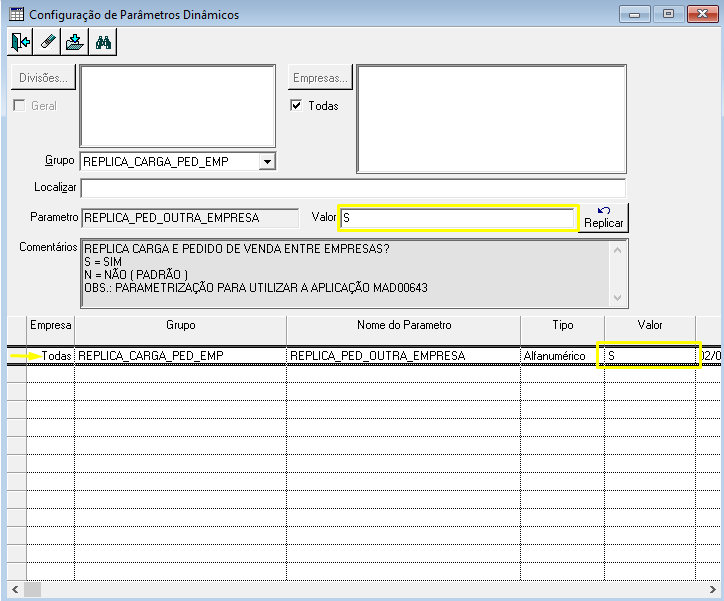Select the Todas cell in grid row
The width and height of the screenshot is (724, 601).
click(50, 356)
